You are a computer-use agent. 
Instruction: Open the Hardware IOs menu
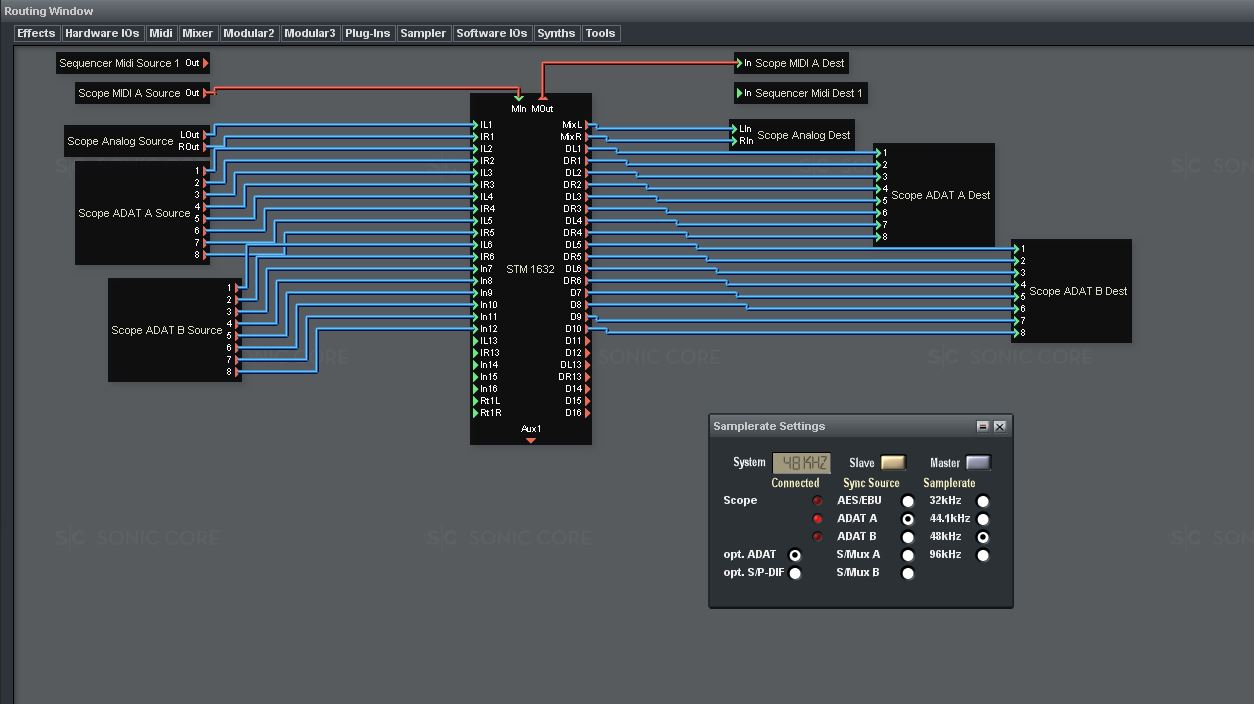(102, 33)
